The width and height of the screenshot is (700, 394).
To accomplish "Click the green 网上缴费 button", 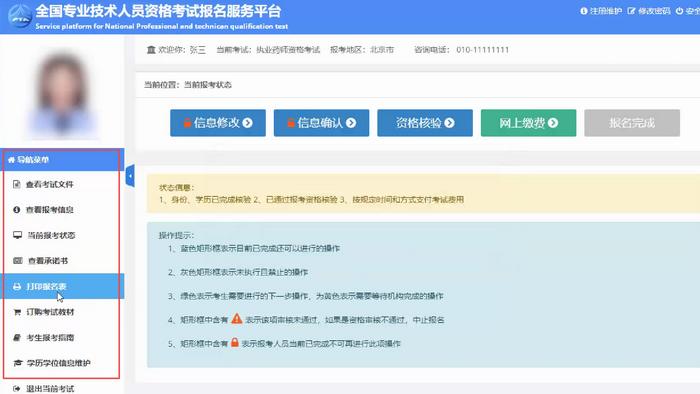I will (x=529, y=123).
